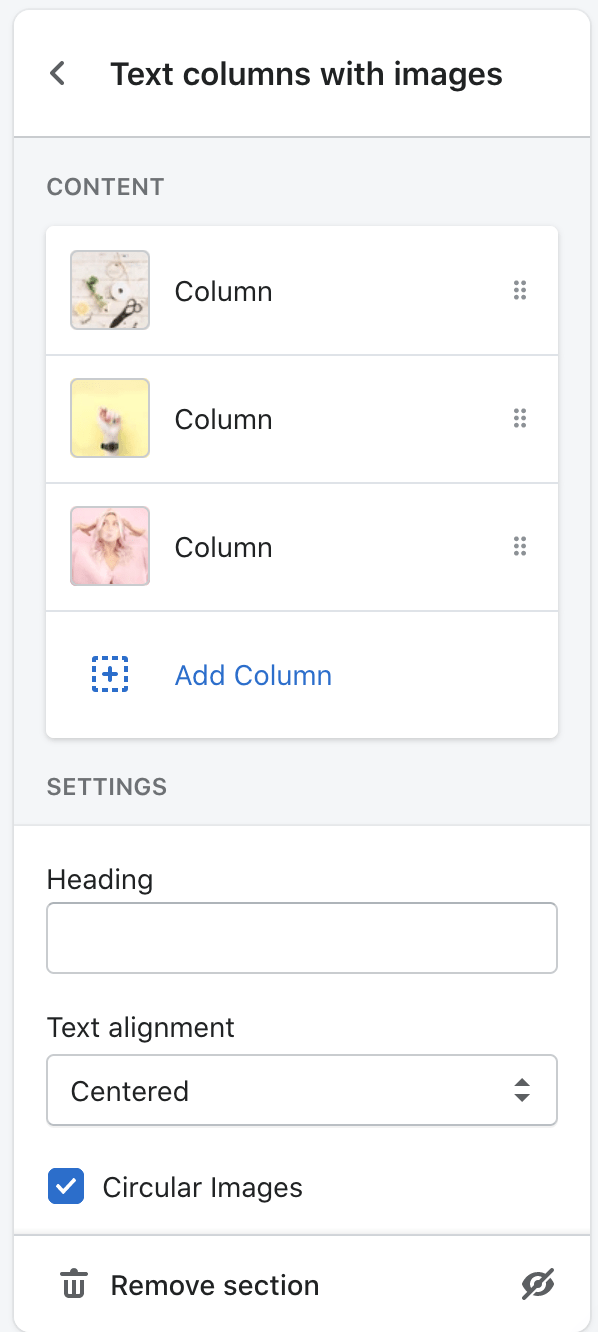Change alignment from Centered using the selector
Viewport: 598px width, 1332px height.
[301, 1090]
